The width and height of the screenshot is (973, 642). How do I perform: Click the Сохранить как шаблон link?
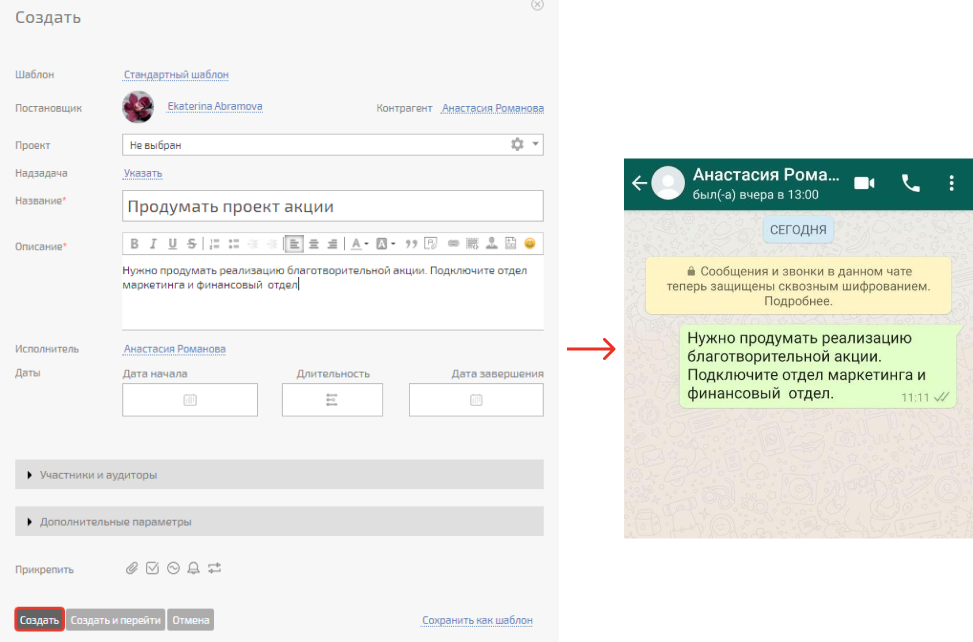pos(477,620)
